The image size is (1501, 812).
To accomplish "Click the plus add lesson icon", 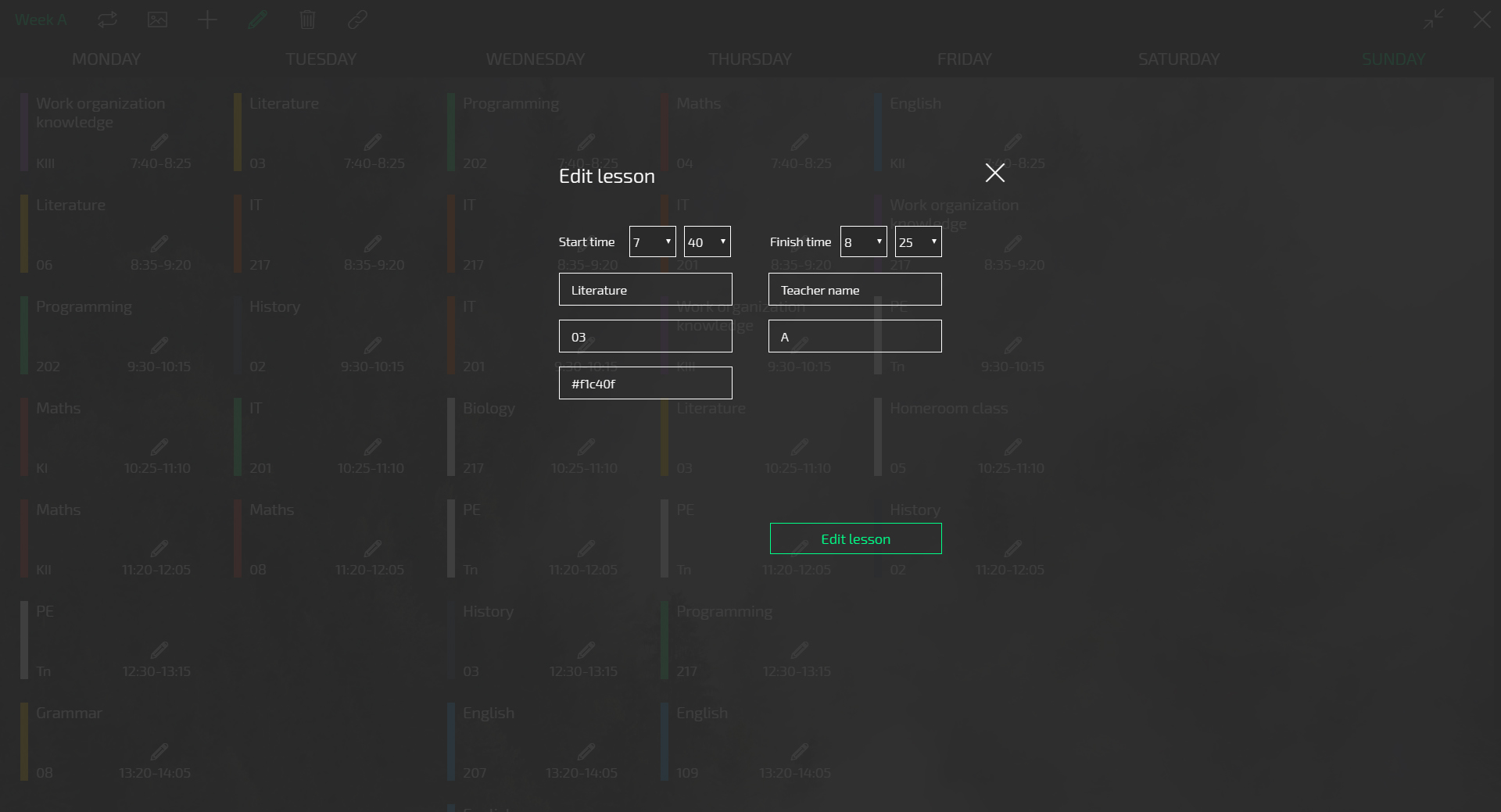I will coord(207,20).
